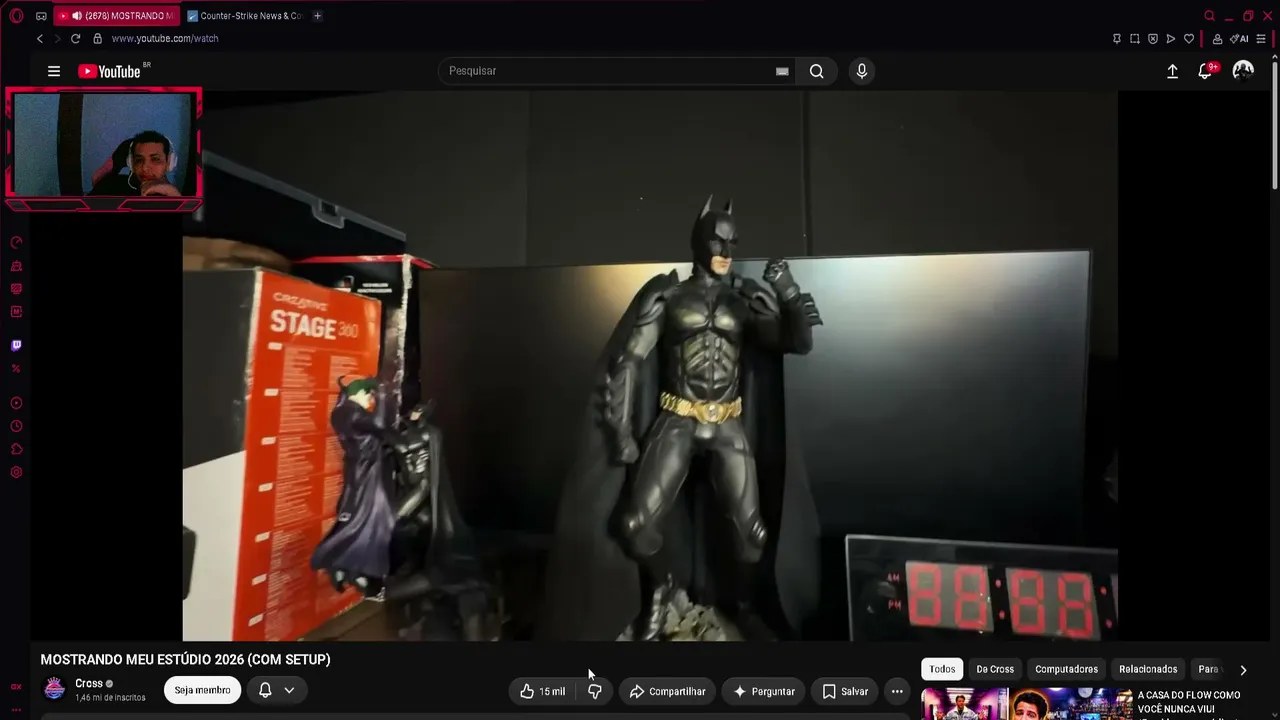1280x720 pixels.
Task: Bookmark this page with the heart icon
Action: [1189, 39]
